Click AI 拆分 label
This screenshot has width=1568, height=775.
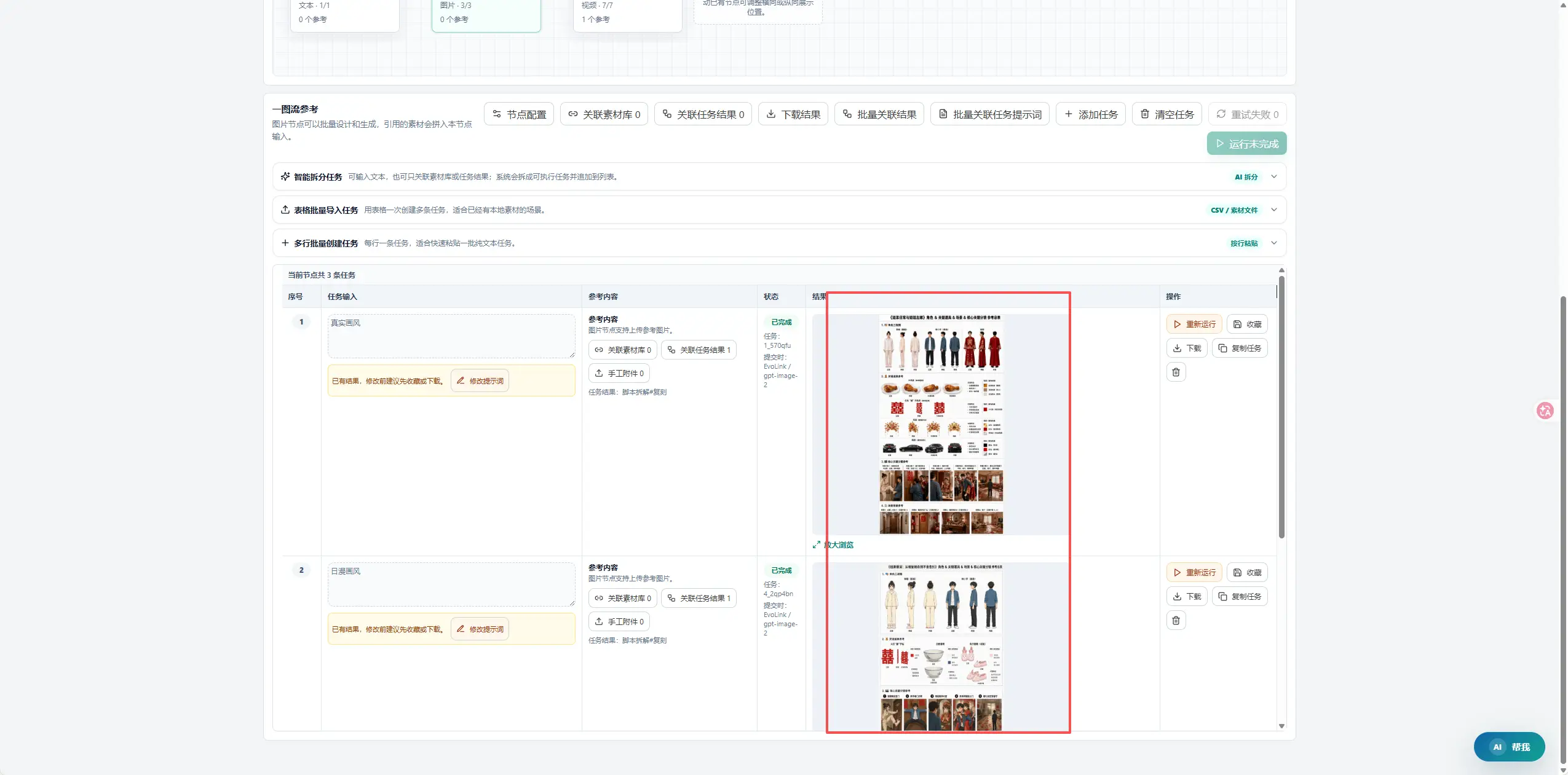coord(1246,177)
